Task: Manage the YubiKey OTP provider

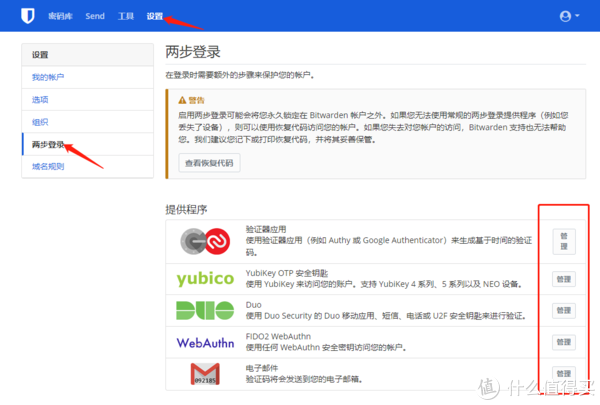Action: click(x=564, y=279)
